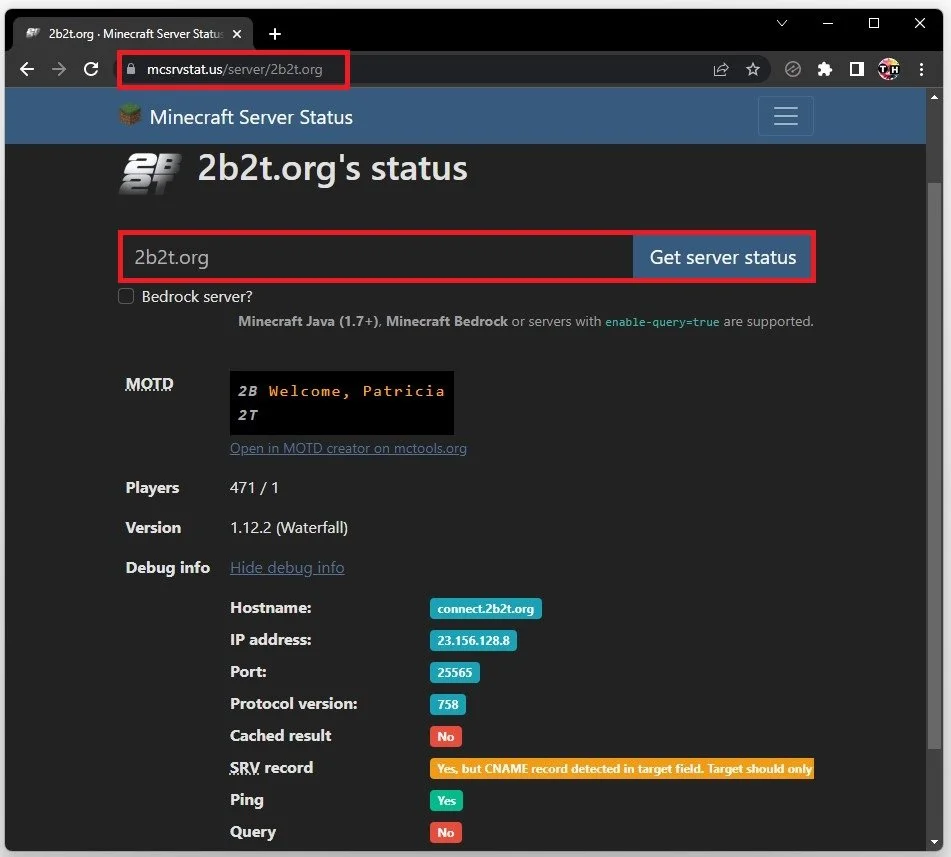The image size is (951, 857).
Task: Click the Query No badge
Action: point(446,833)
